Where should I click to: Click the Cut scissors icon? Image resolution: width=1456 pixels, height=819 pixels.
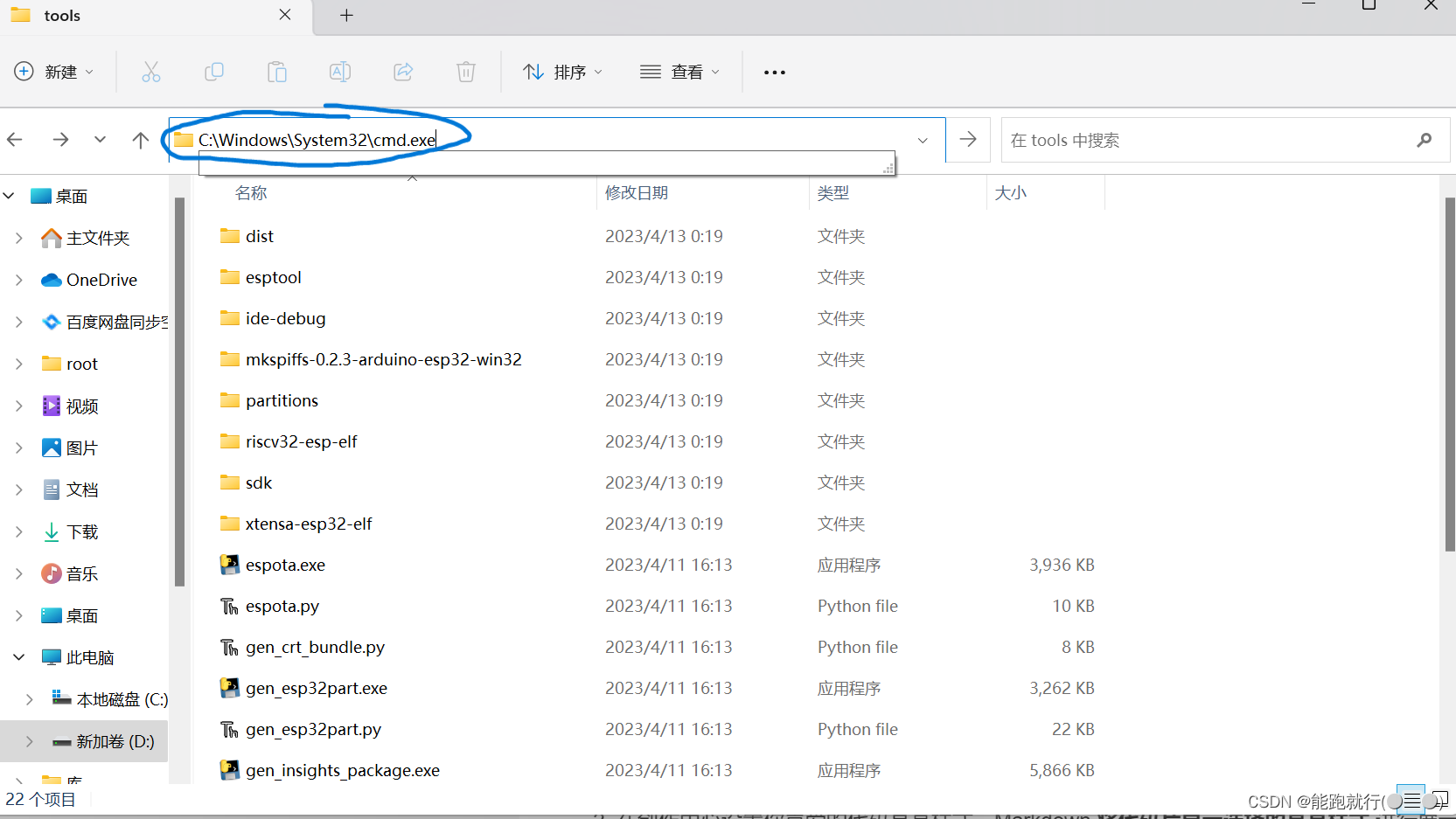coord(151,72)
